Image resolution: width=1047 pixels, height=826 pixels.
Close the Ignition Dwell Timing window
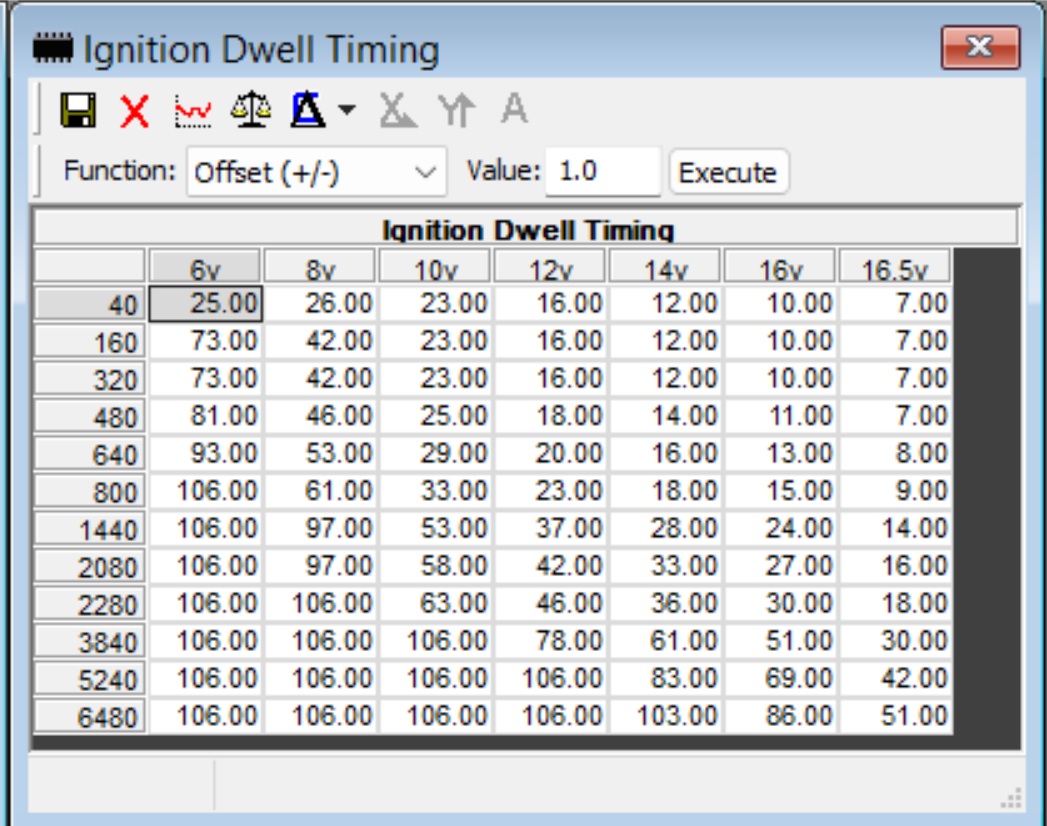tap(980, 49)
